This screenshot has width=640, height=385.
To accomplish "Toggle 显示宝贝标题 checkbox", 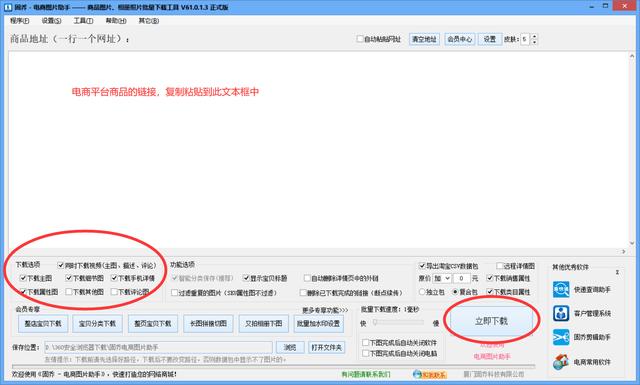I will tap(246, 278).
